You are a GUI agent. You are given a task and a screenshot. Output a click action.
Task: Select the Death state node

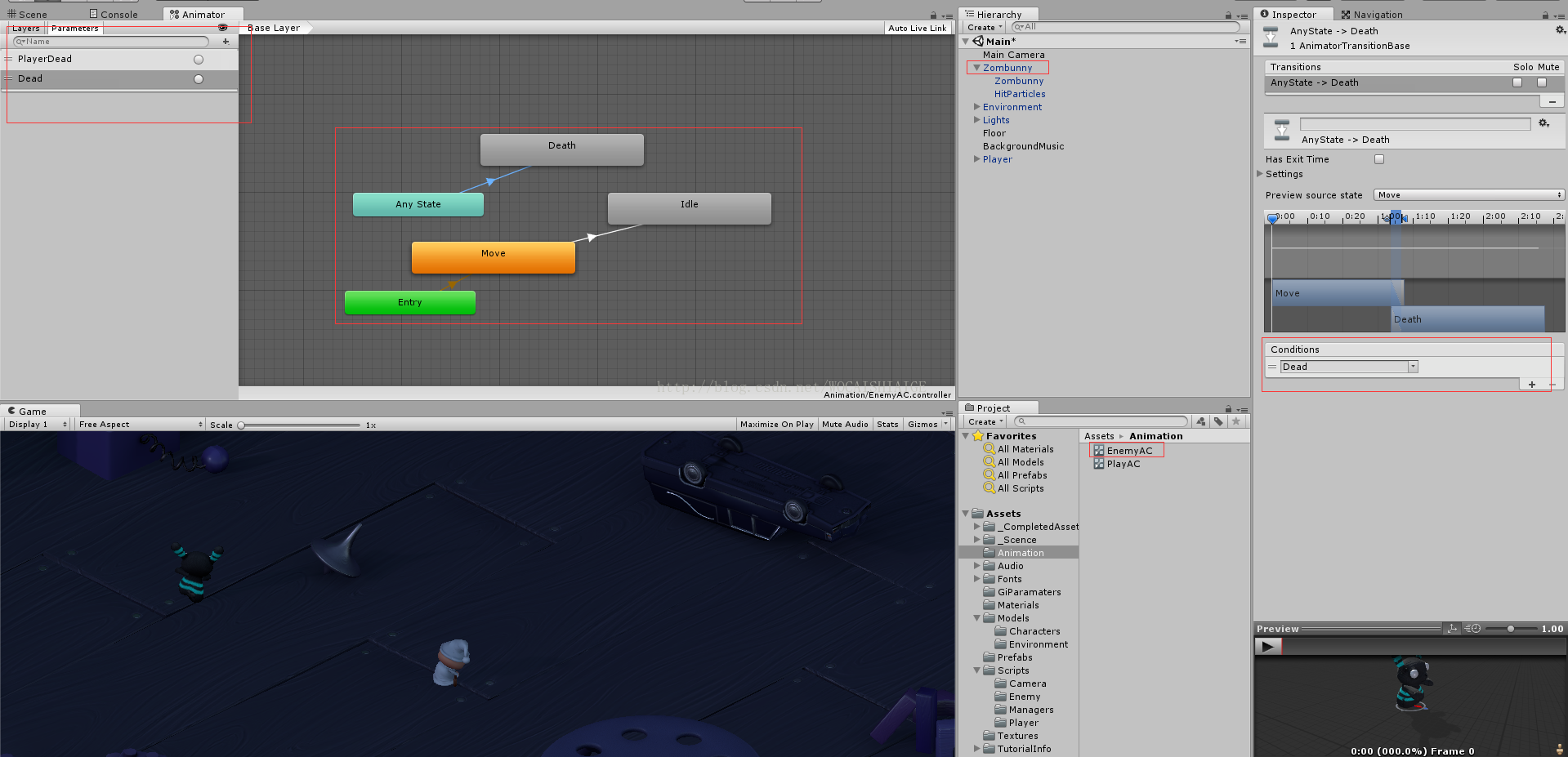coord(562,149)
